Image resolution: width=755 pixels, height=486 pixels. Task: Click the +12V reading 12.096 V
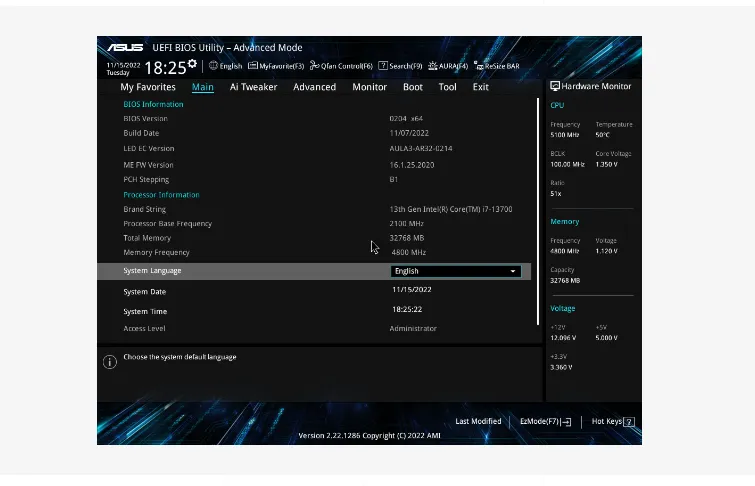[x=563, y=338]
